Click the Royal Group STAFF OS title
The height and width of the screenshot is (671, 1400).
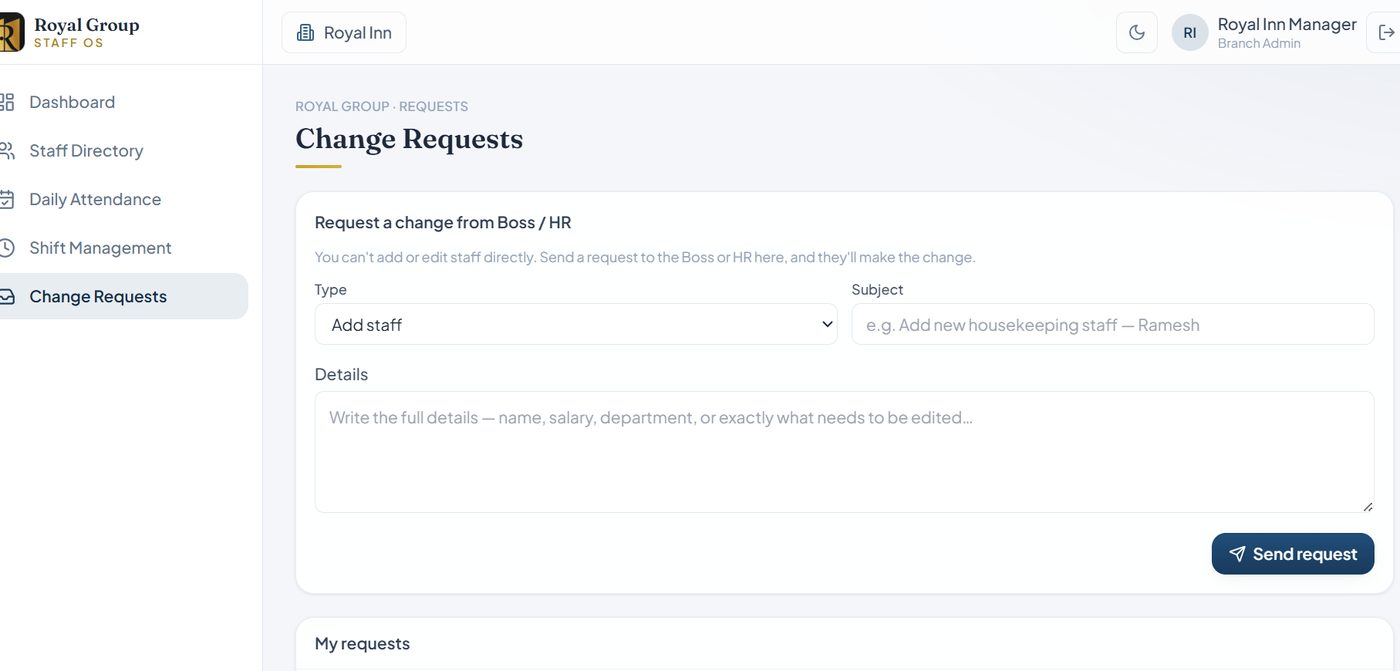coord(86,33)
